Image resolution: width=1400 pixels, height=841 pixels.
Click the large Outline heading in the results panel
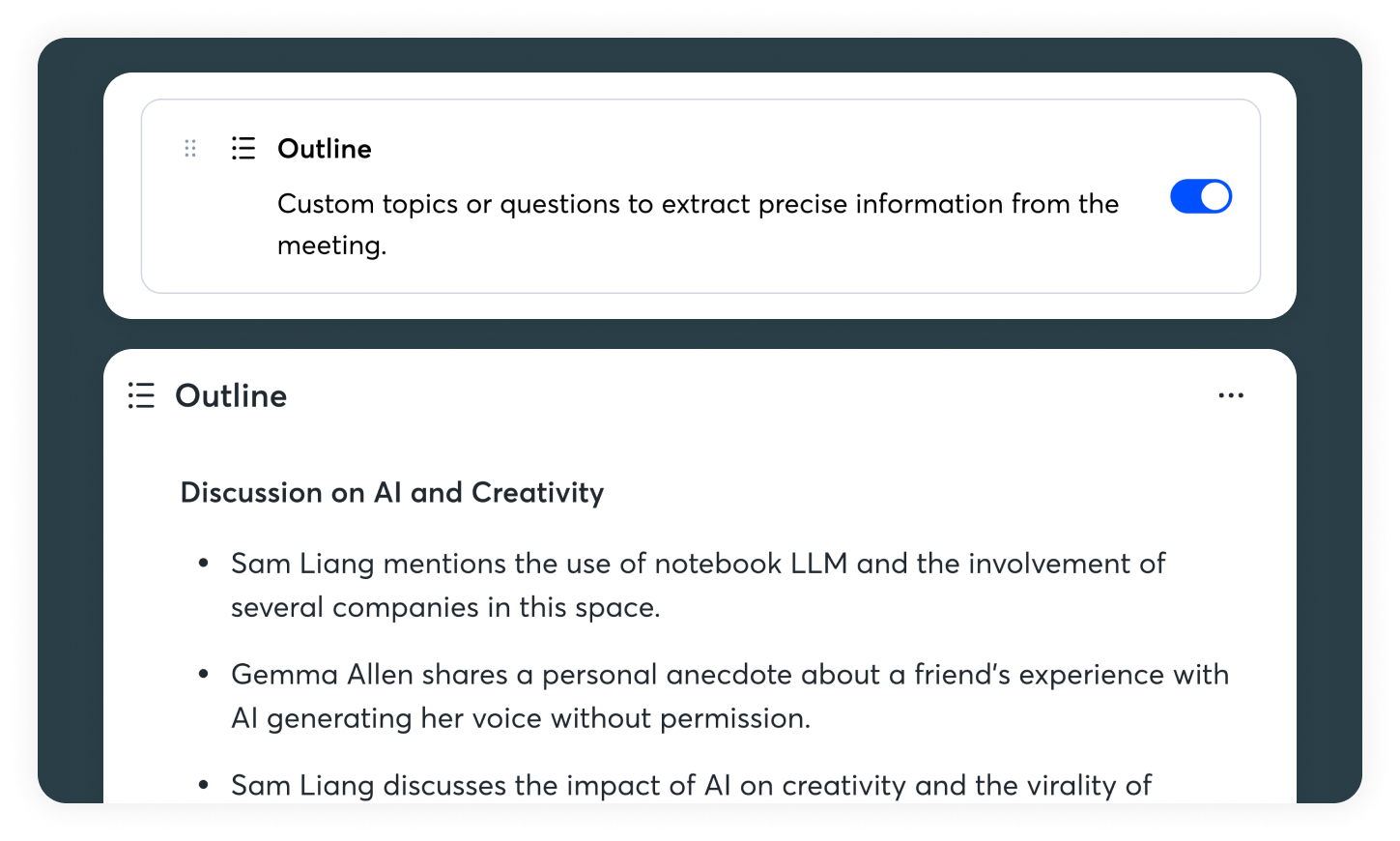(x=231, y=396)
